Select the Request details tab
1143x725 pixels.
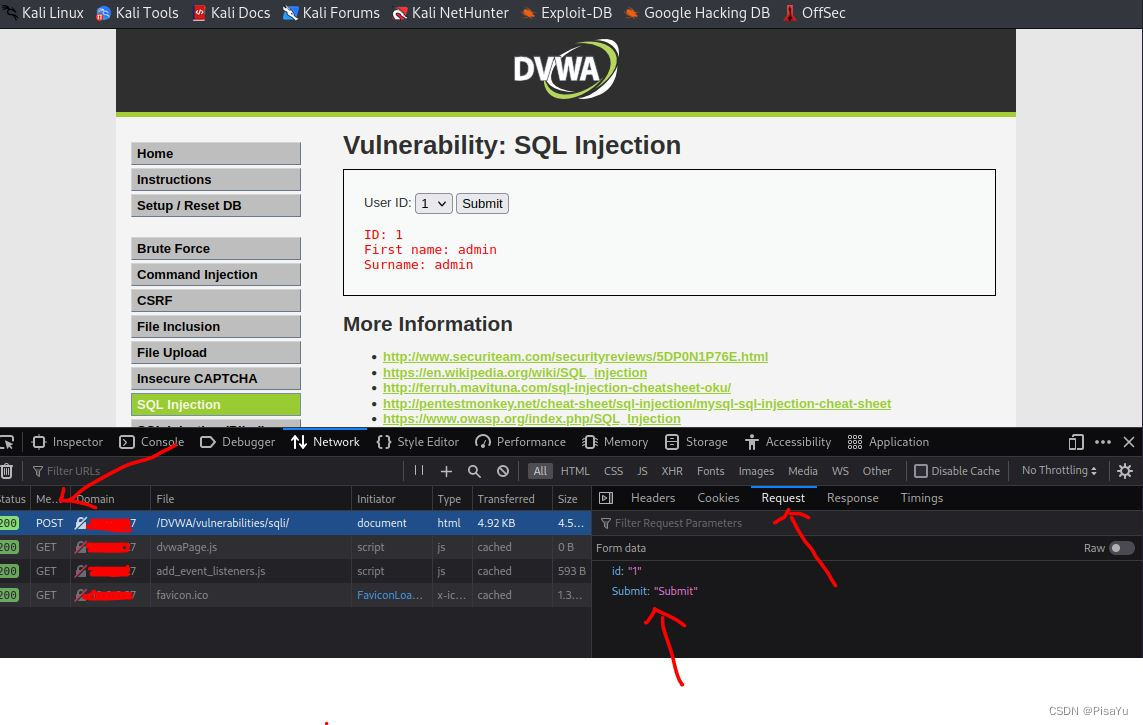coord(783,498)
